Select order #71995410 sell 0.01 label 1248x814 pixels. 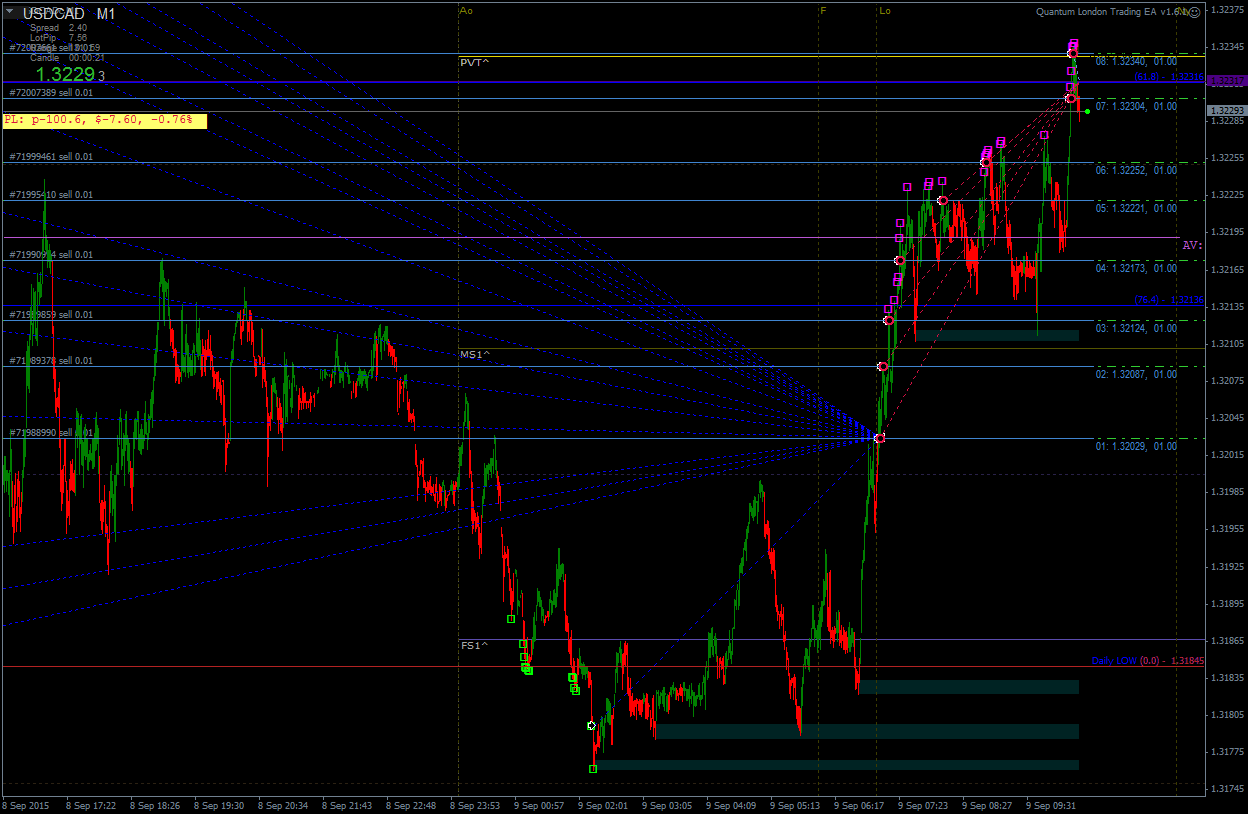click(x=51, y=195)
